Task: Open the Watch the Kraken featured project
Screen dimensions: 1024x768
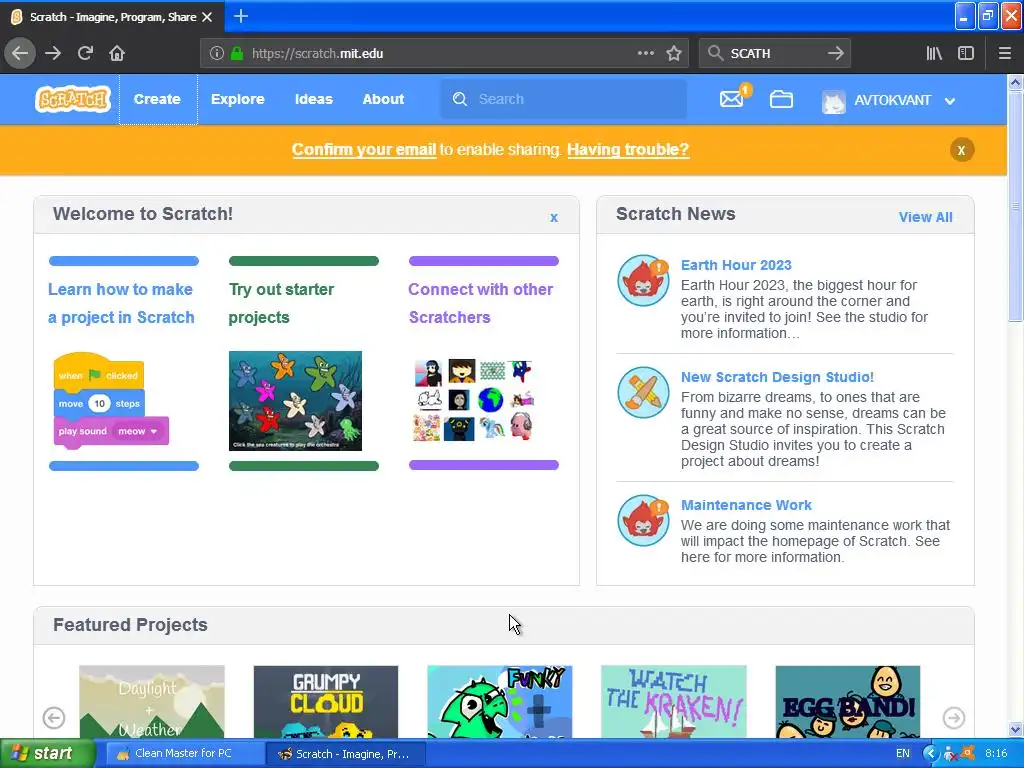Action: pyautogui.click(x=673, y=702)
